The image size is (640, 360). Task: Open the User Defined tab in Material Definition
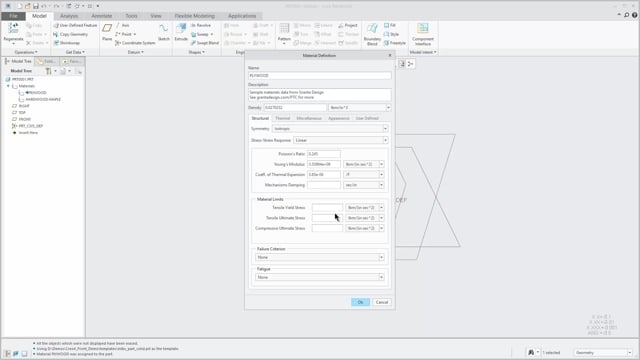[x=367, y=118]
